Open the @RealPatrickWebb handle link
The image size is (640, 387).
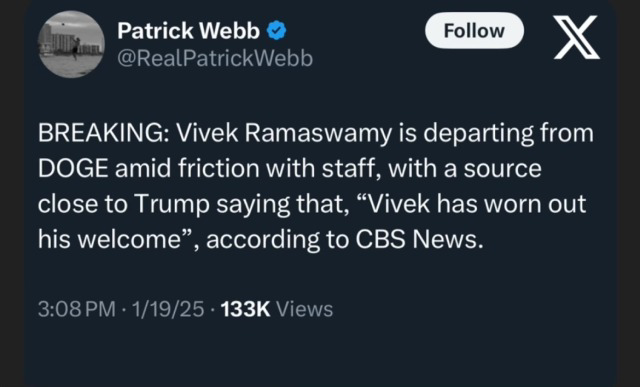(x=215, y=58)
